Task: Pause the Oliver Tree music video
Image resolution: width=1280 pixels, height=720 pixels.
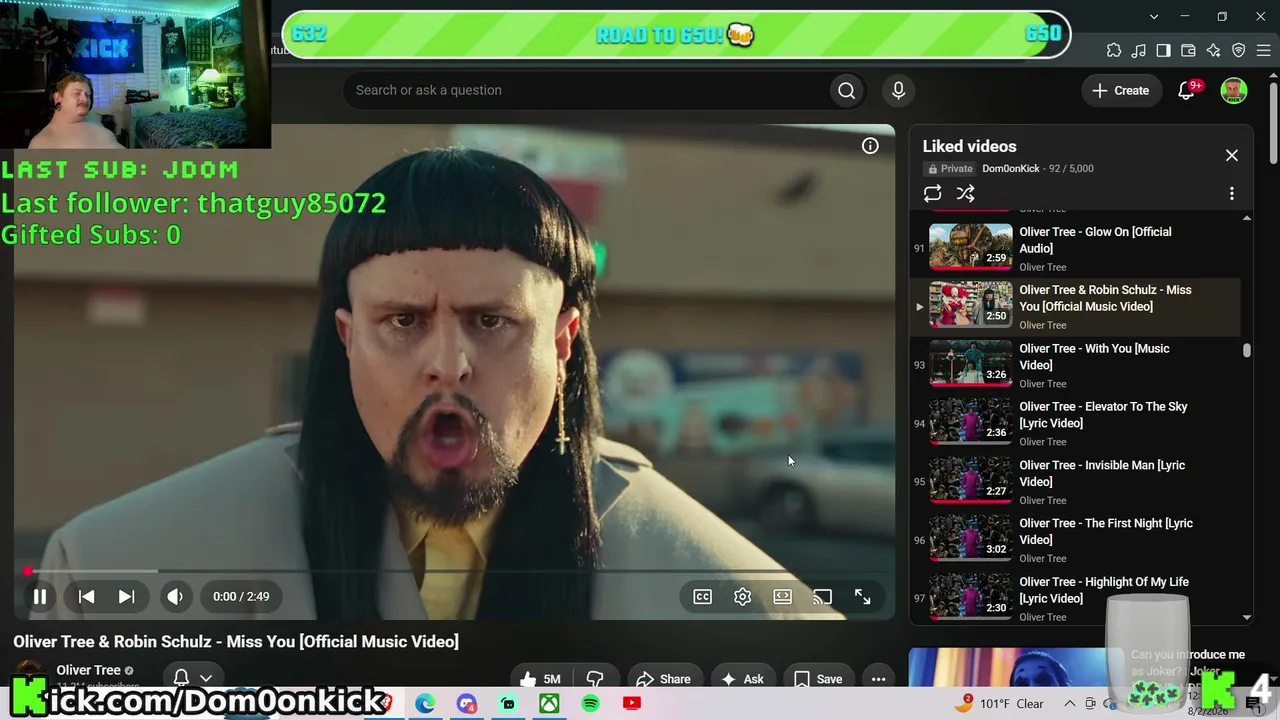Action: click(40, 597)
